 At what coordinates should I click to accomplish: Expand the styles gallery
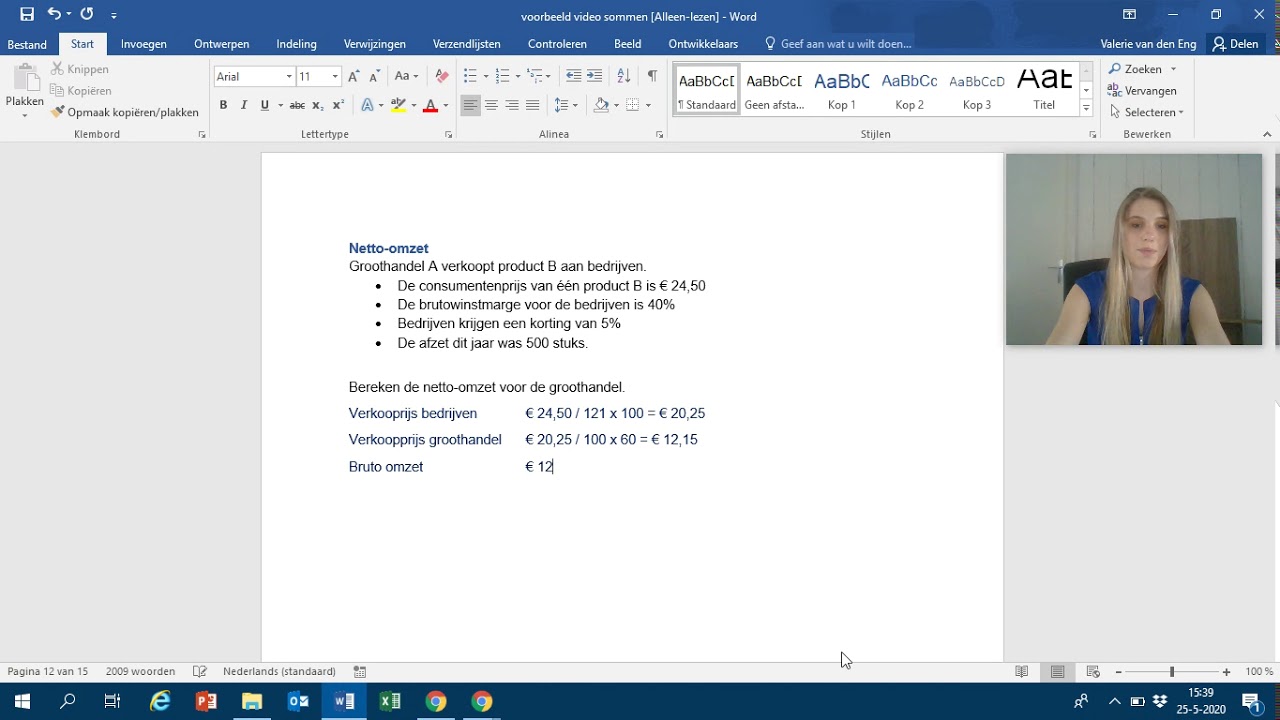(x=1086, y=108)
